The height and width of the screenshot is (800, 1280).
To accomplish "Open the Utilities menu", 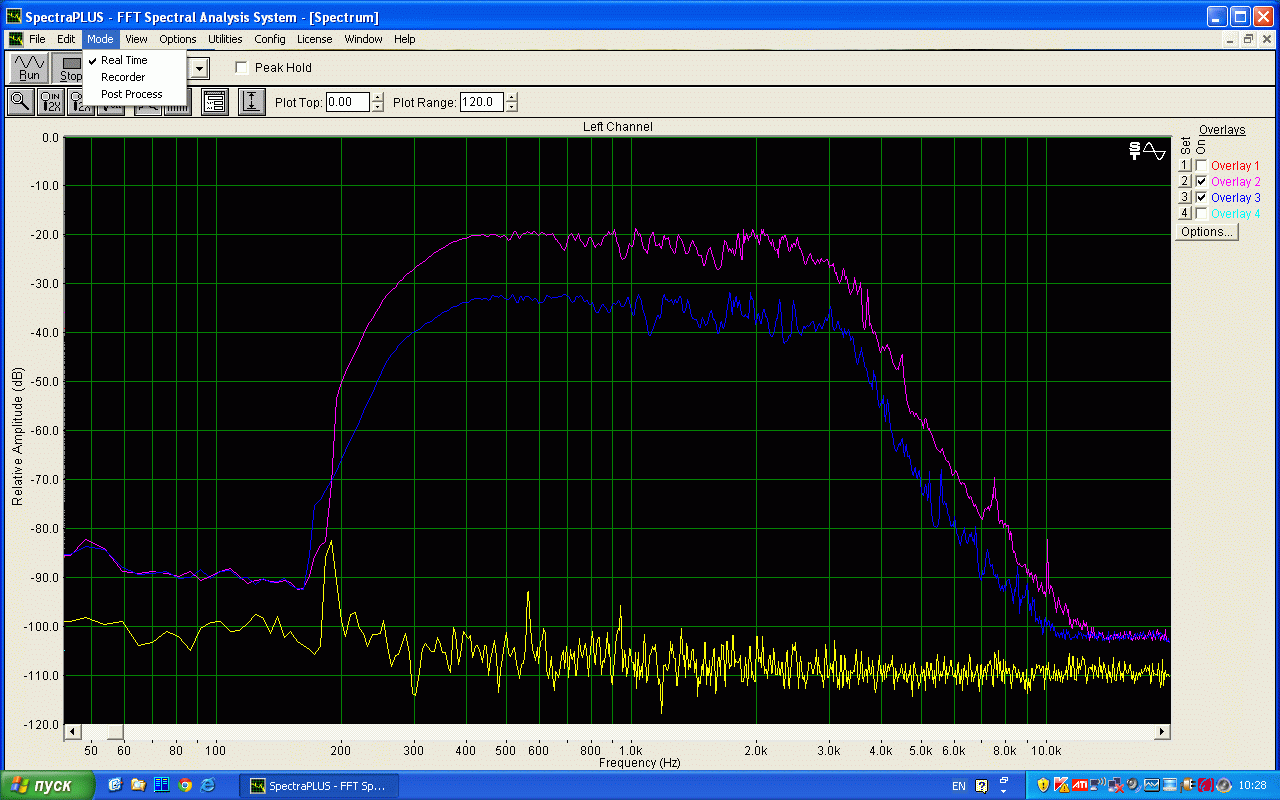I will 225,39.
